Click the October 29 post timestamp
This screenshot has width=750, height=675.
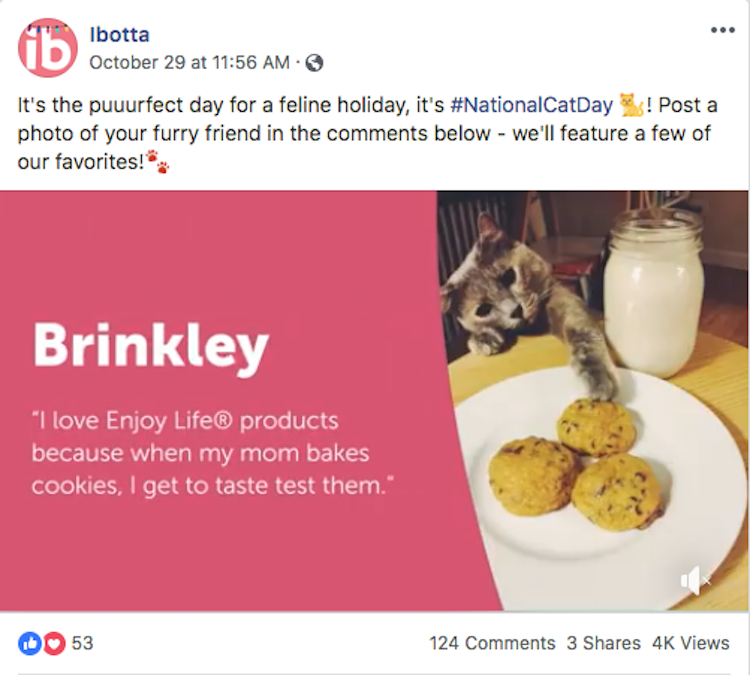(189, 62)
